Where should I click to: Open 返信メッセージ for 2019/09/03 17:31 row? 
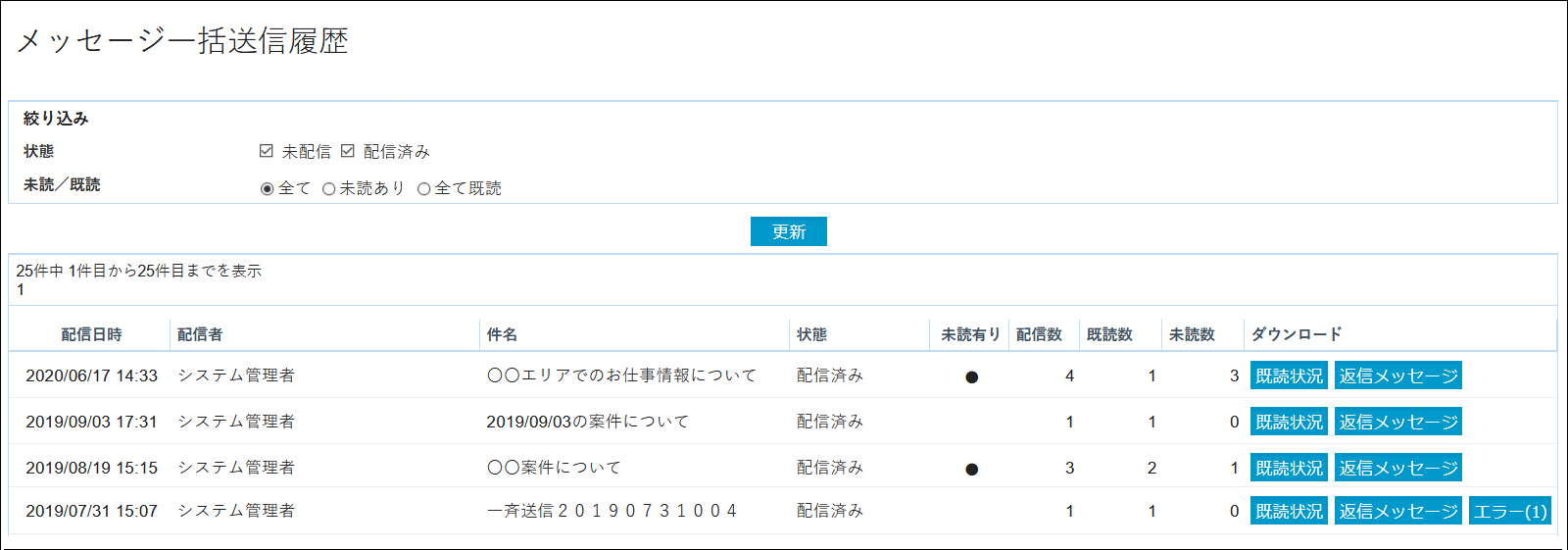pyautogui.click(x=1398, y=422)
